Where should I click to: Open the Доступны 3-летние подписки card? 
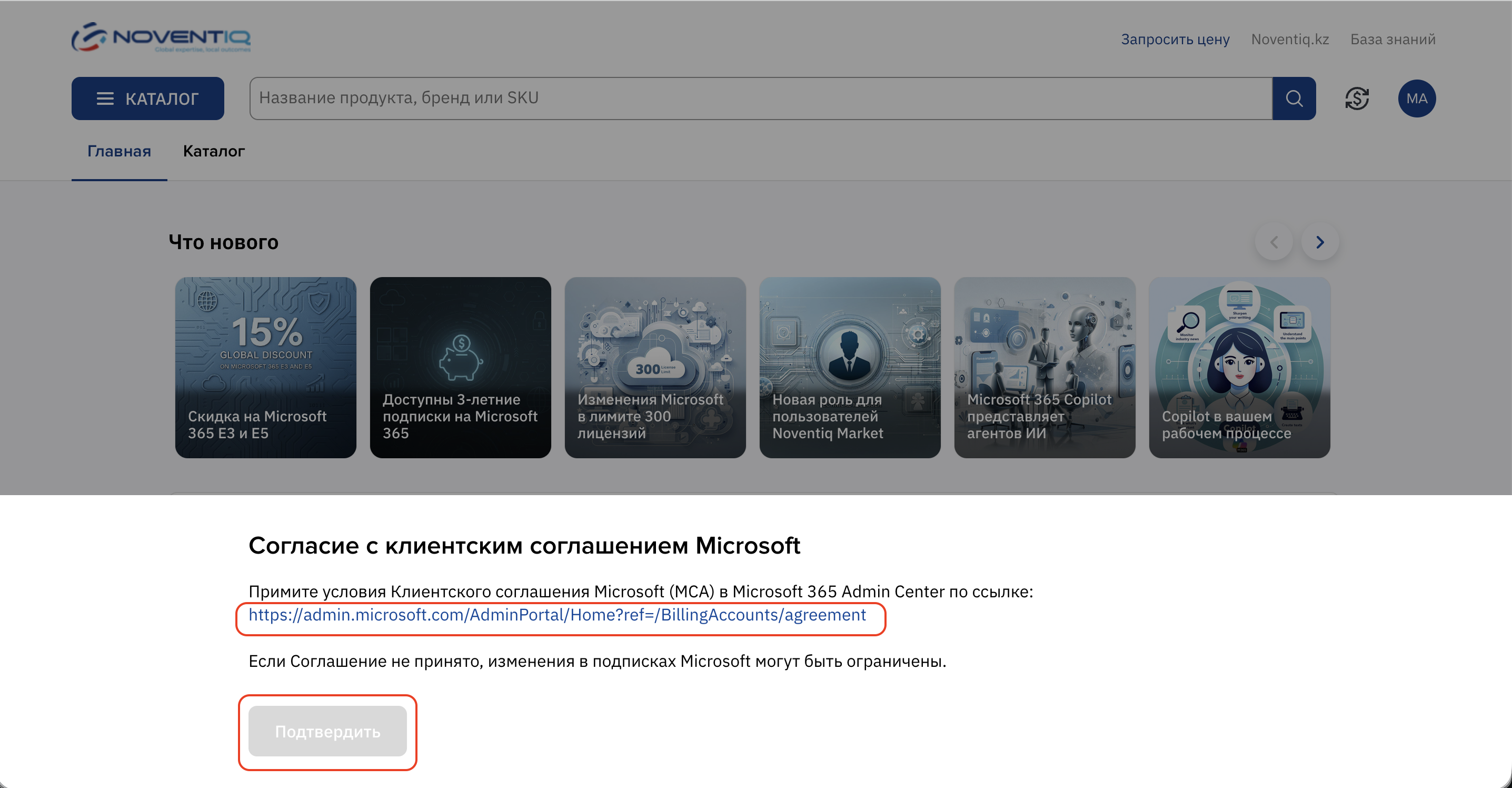coord(460,368)
